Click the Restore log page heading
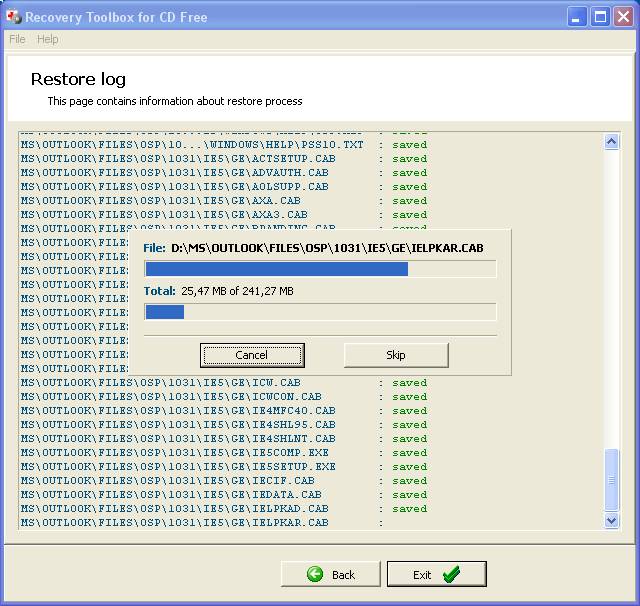This screenshot has width=640, height=606. 78,79
